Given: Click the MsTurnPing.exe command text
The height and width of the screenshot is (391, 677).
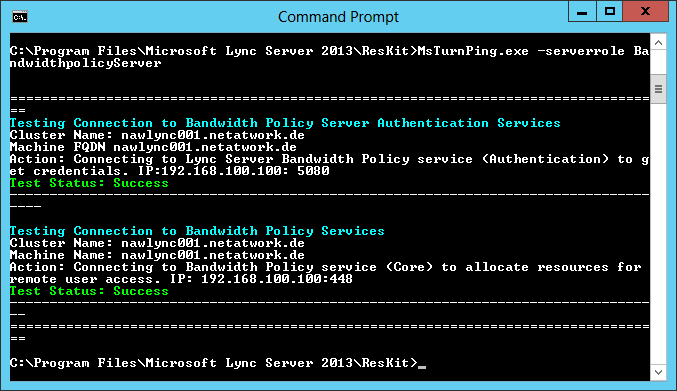Looking at the screenshot, I should (x=473, y=51).
